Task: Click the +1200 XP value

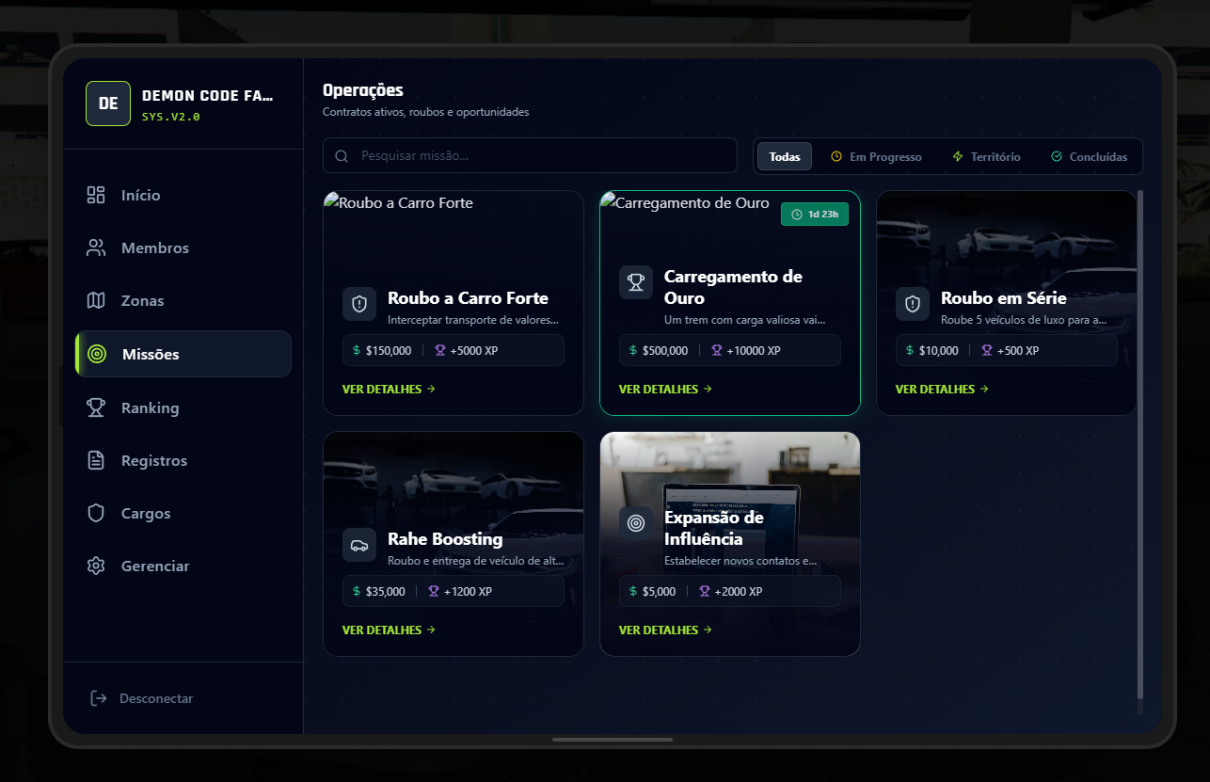Action: pos(468,592)
